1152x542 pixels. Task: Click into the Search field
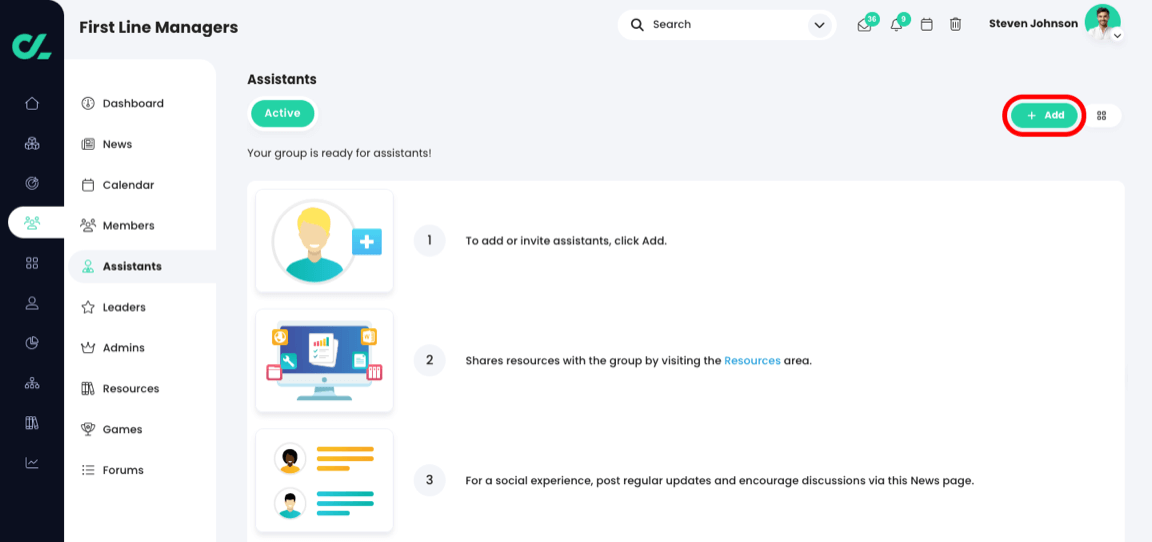727,25
